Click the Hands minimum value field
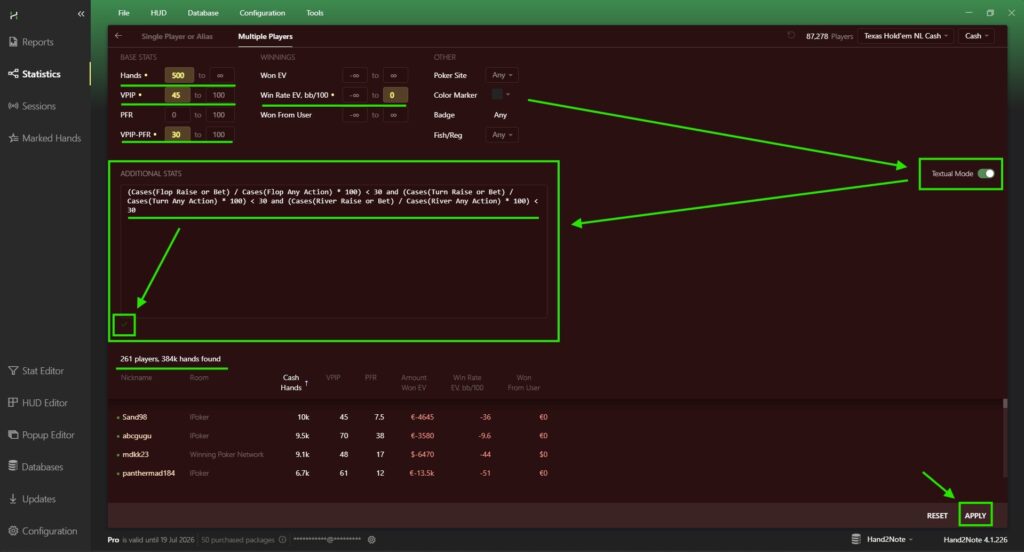 (179, 75)
